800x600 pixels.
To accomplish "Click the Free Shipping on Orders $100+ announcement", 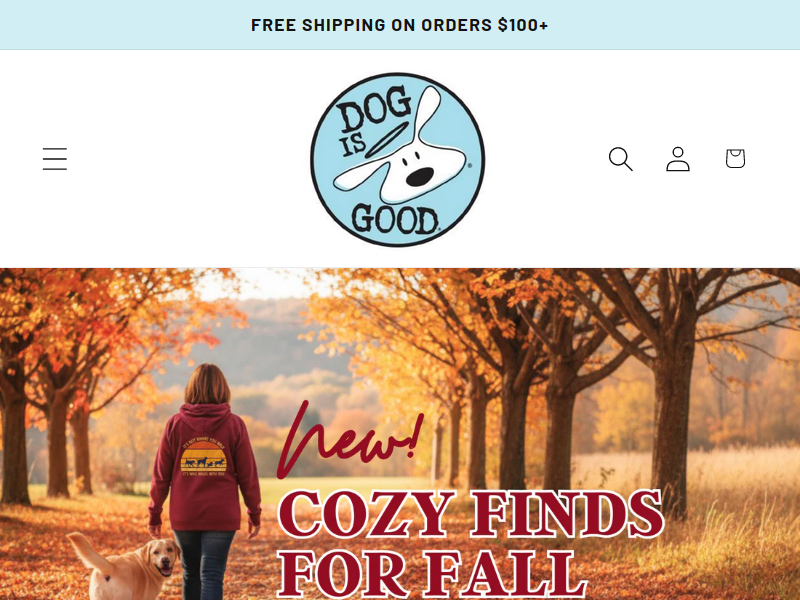I will (x=399, y=25).
